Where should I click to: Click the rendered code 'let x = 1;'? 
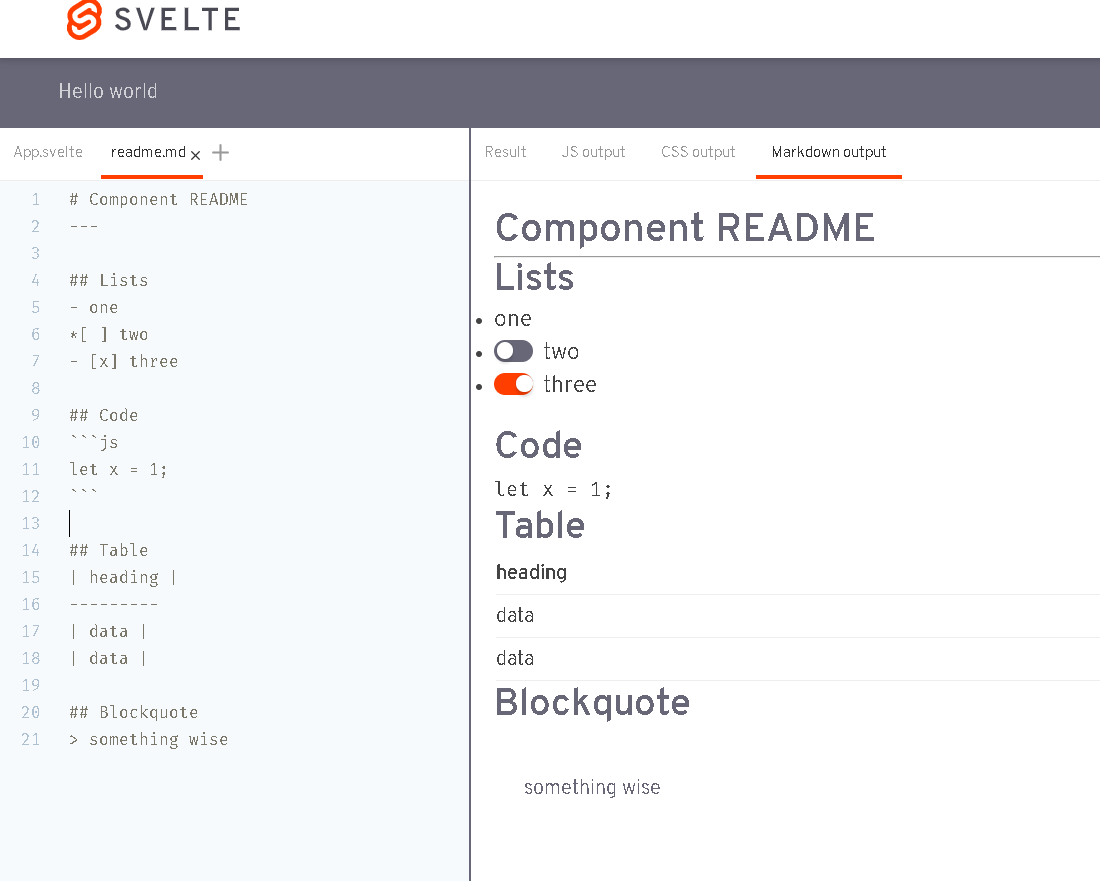point(552,489)
